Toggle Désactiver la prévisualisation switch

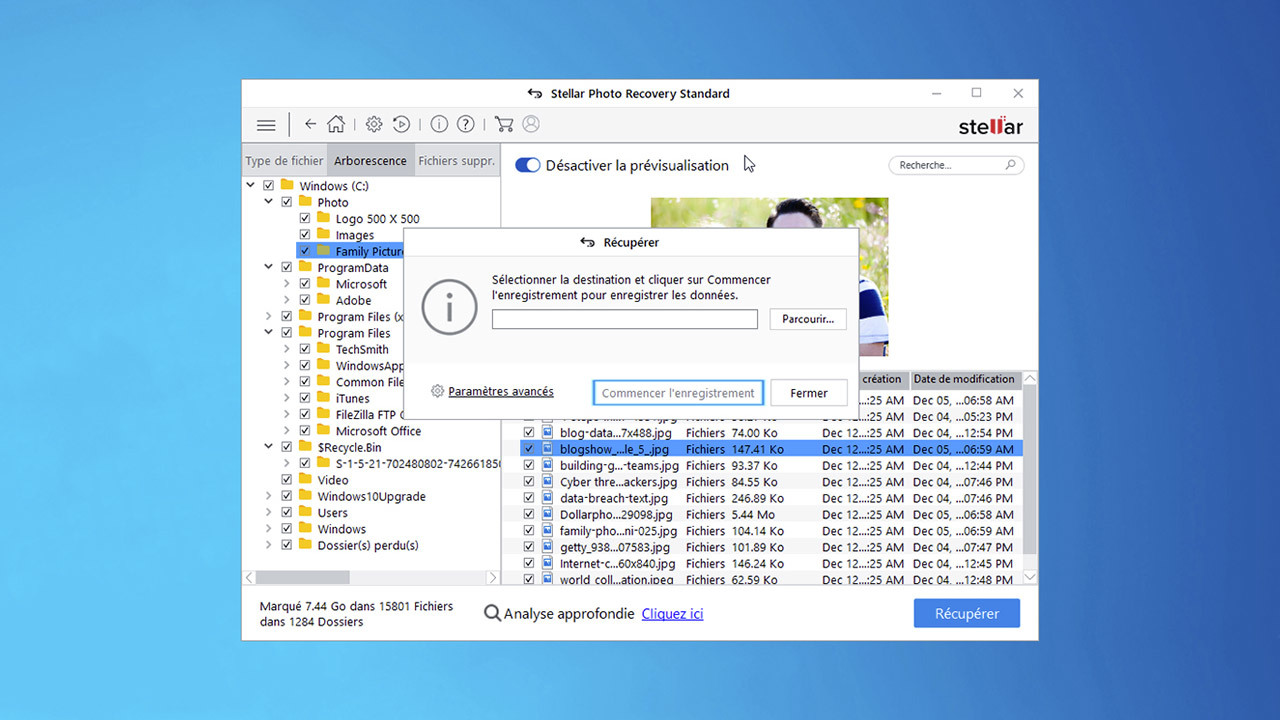pyautogui.click(x=527, y=165)
